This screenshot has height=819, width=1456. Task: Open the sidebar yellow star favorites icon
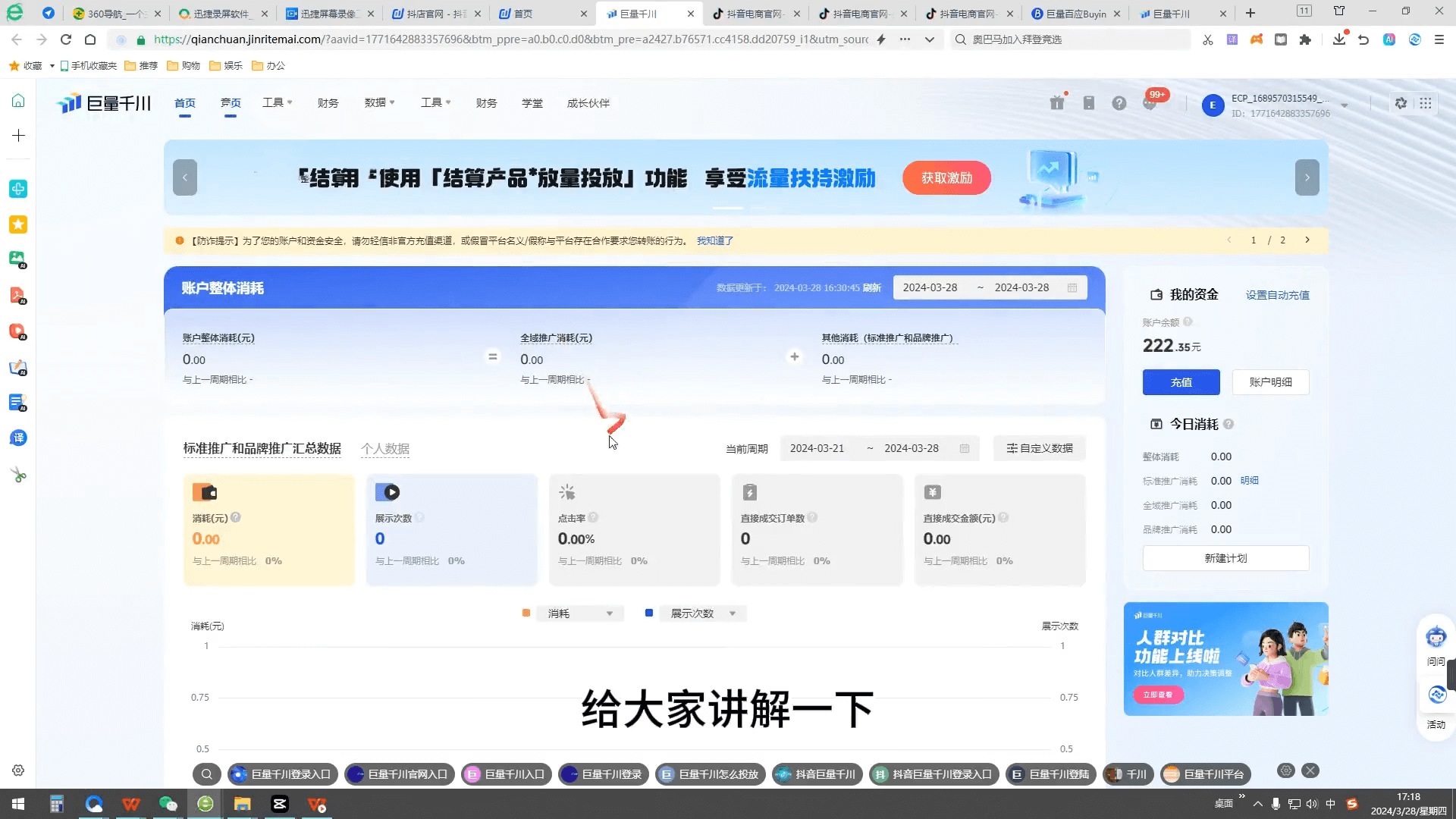[18, 224]
